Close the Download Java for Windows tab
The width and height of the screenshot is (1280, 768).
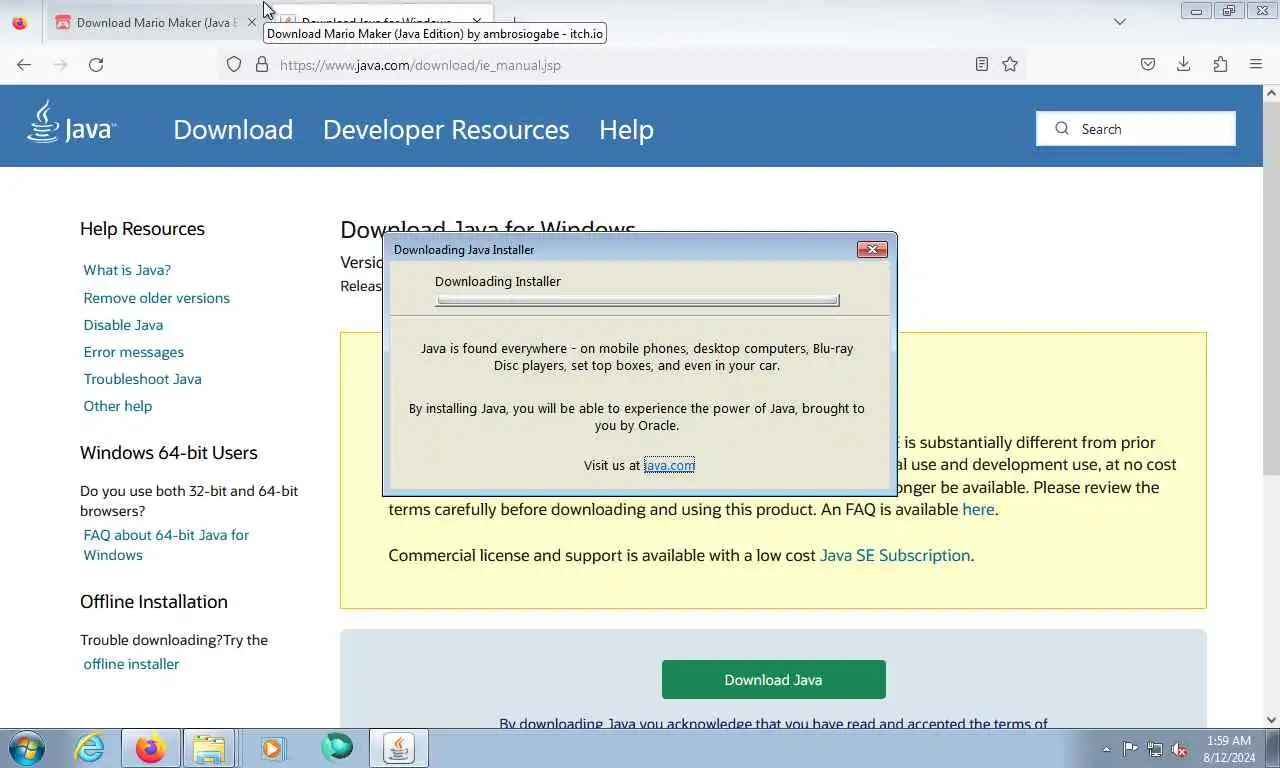pos(477,22)
